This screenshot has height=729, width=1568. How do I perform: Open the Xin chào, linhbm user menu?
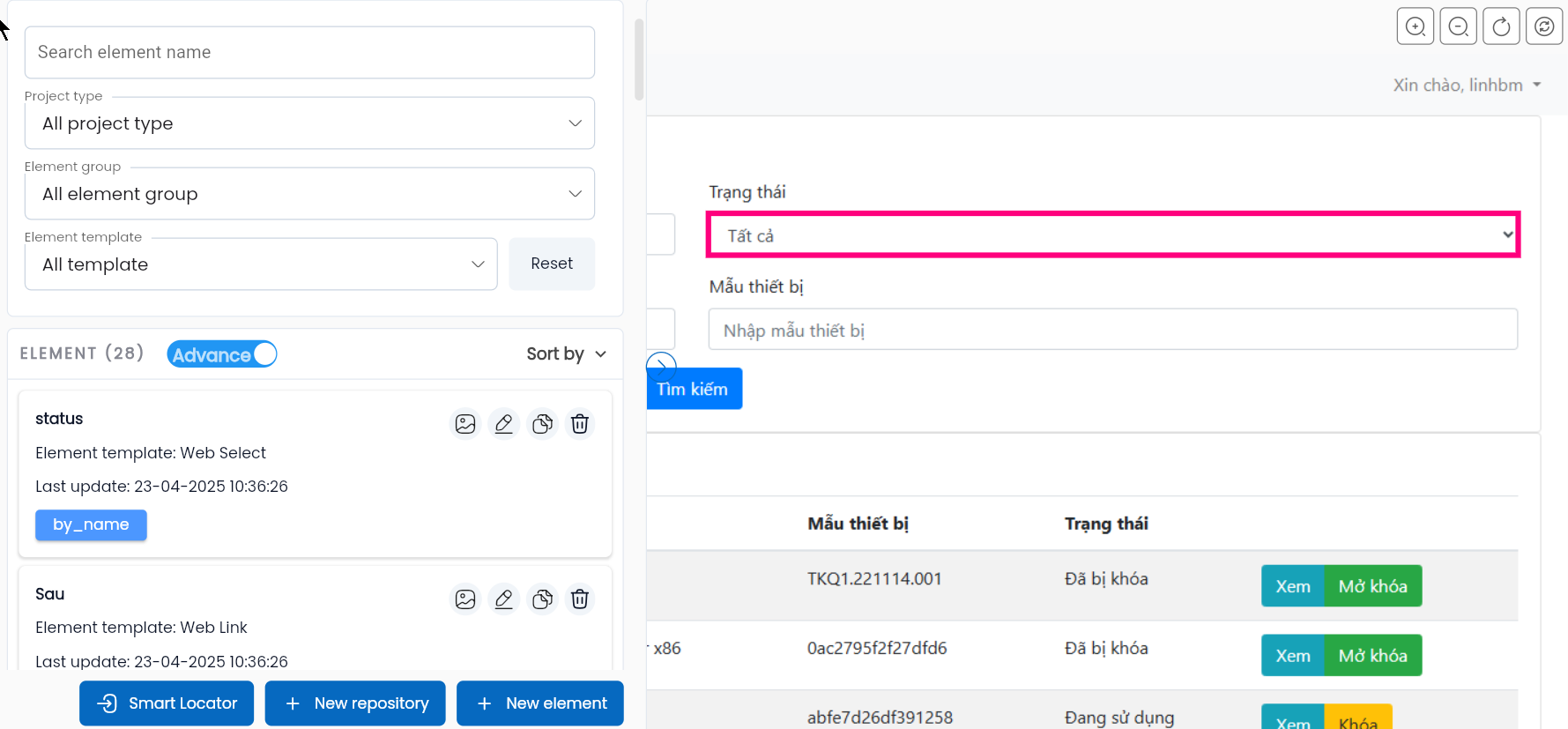pyautogui.click(x=1467, y=86)
